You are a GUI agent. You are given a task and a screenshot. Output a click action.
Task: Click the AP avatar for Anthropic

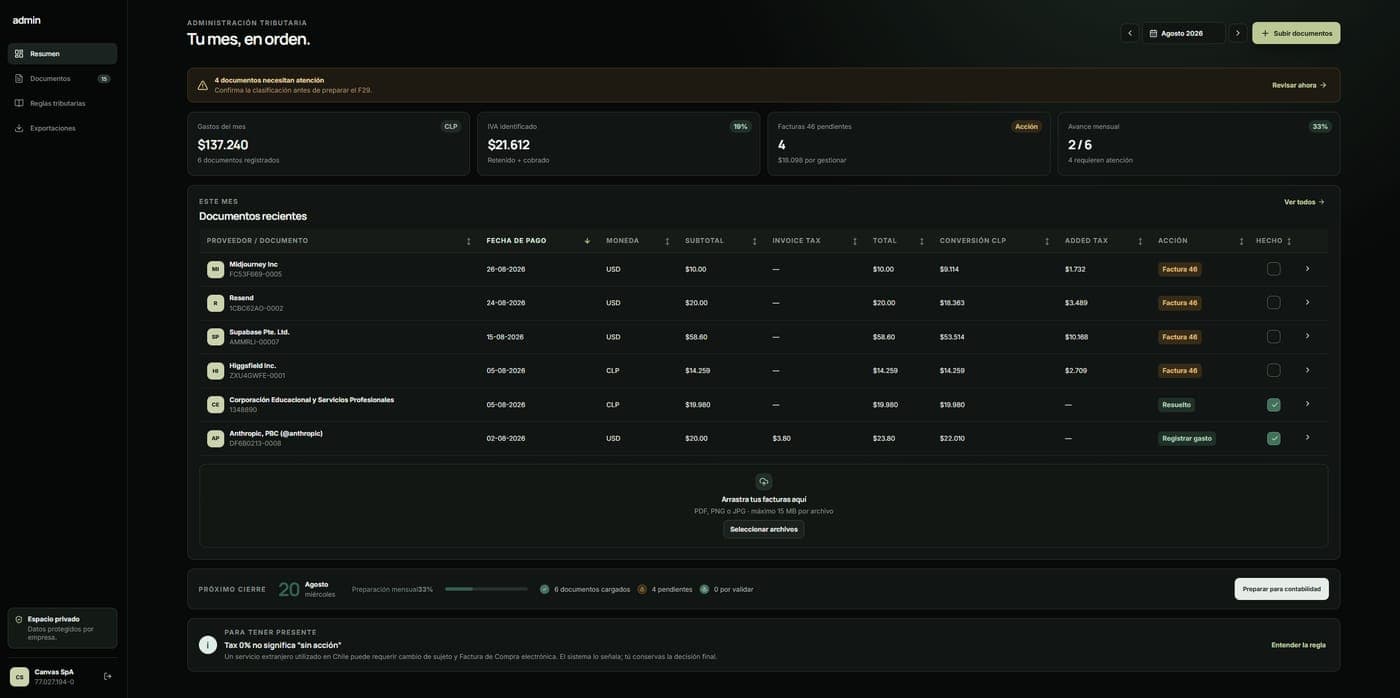(x=215, y=438)
